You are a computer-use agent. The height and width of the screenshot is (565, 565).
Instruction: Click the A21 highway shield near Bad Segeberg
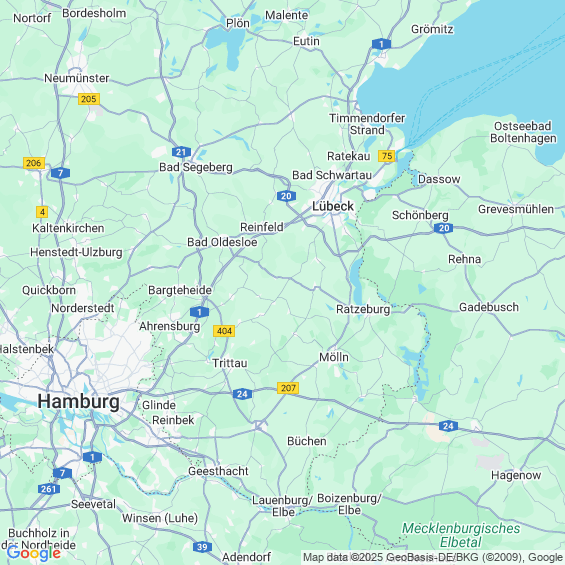[x=181, y=152]
